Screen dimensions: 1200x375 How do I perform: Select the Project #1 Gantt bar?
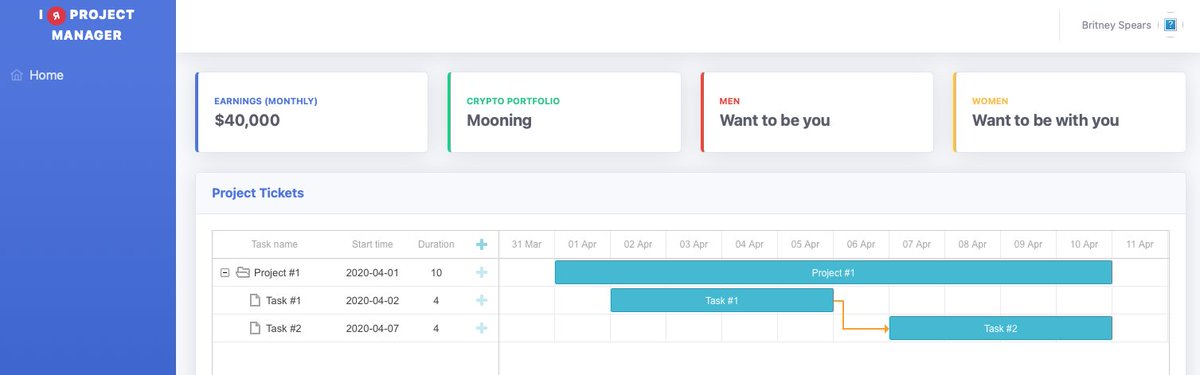tap(833, 272)
